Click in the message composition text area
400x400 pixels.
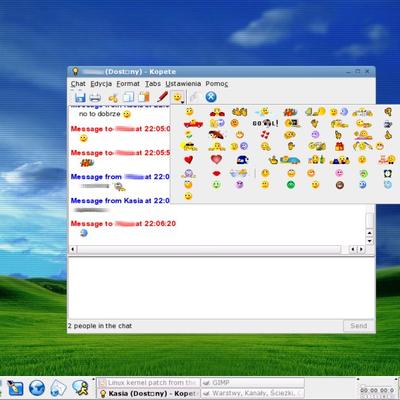point(221,288)
